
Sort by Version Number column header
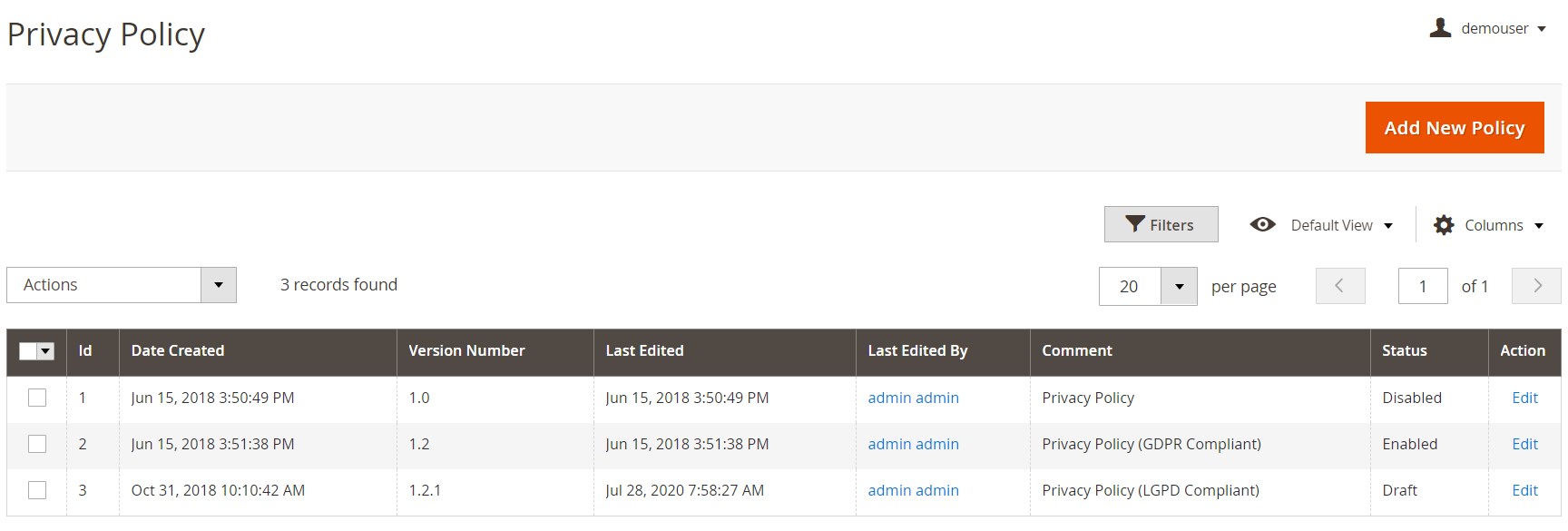(466, 351)
